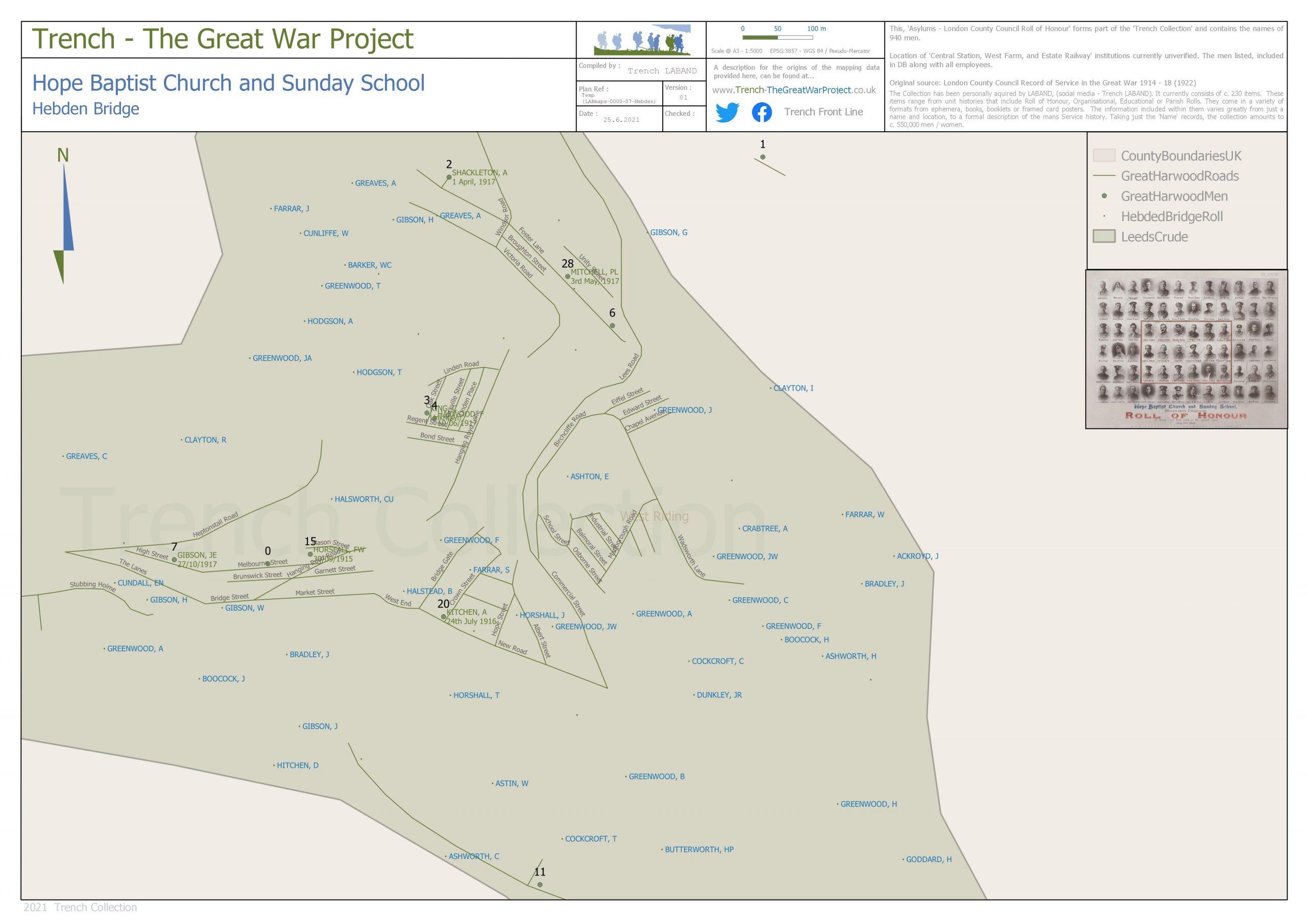Image resolution: width=1307 pixels, height=924 pixels.
Task: Click the marker numbered 1
Action: tap(762, 157)
